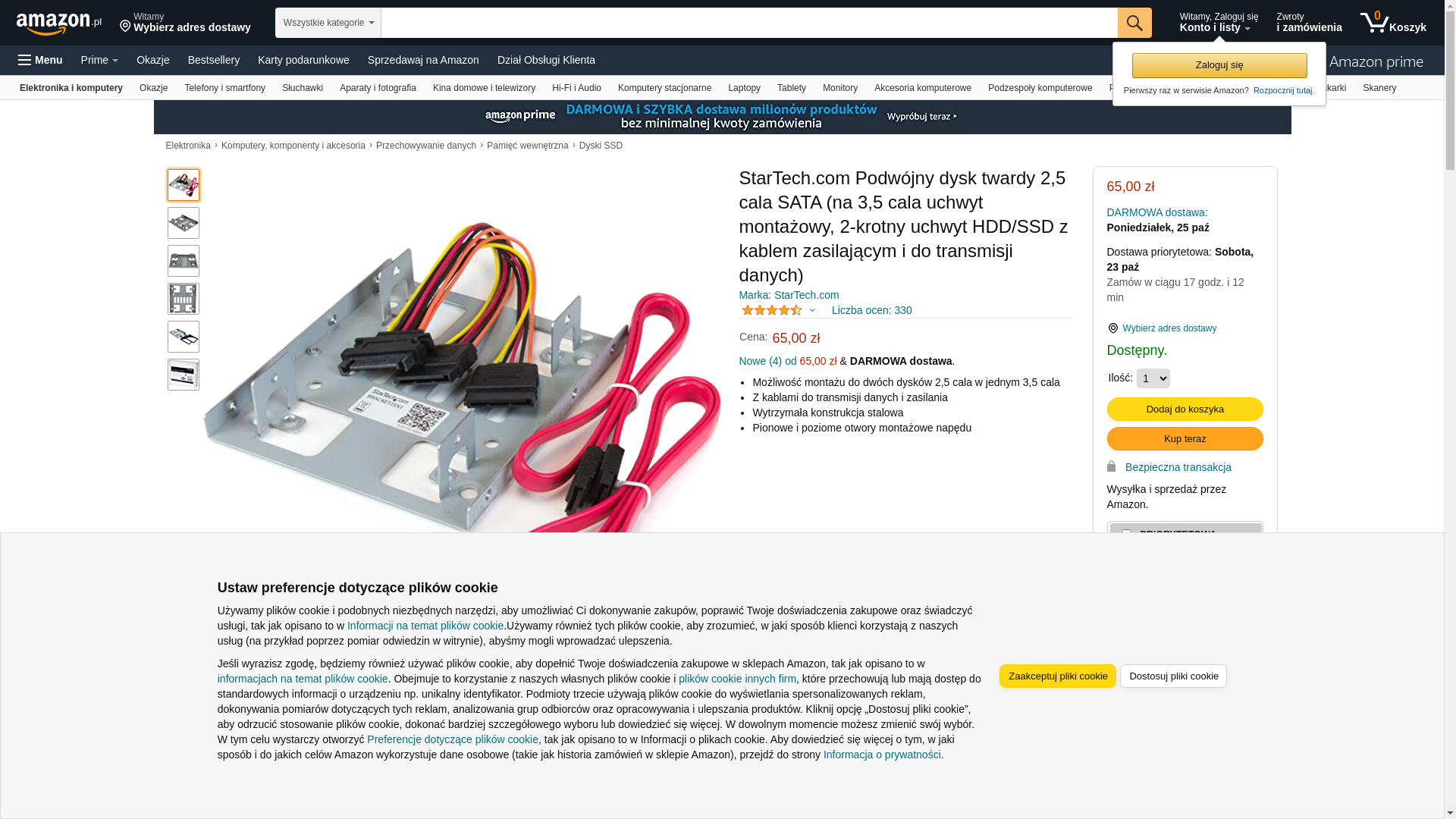1456x819 pixels.
Task: Click Zaakceptuj pliki cookie button
Action: [x=1058, y=676]
